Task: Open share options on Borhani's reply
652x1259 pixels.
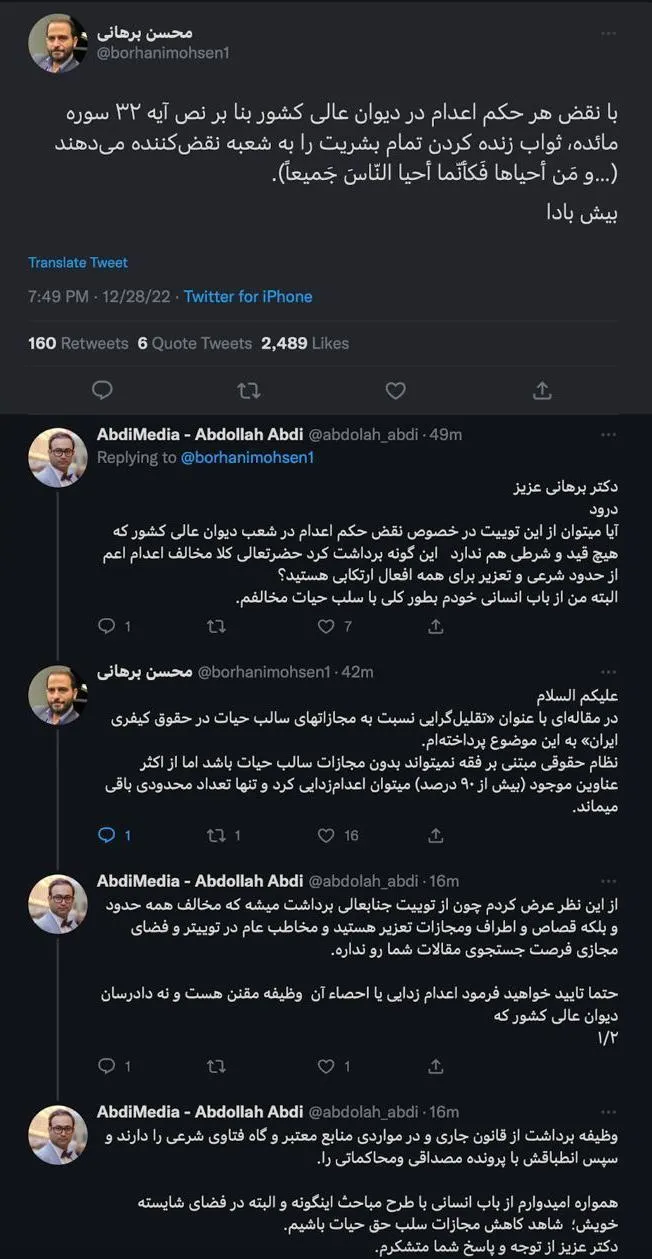Action: coord(434,835)
